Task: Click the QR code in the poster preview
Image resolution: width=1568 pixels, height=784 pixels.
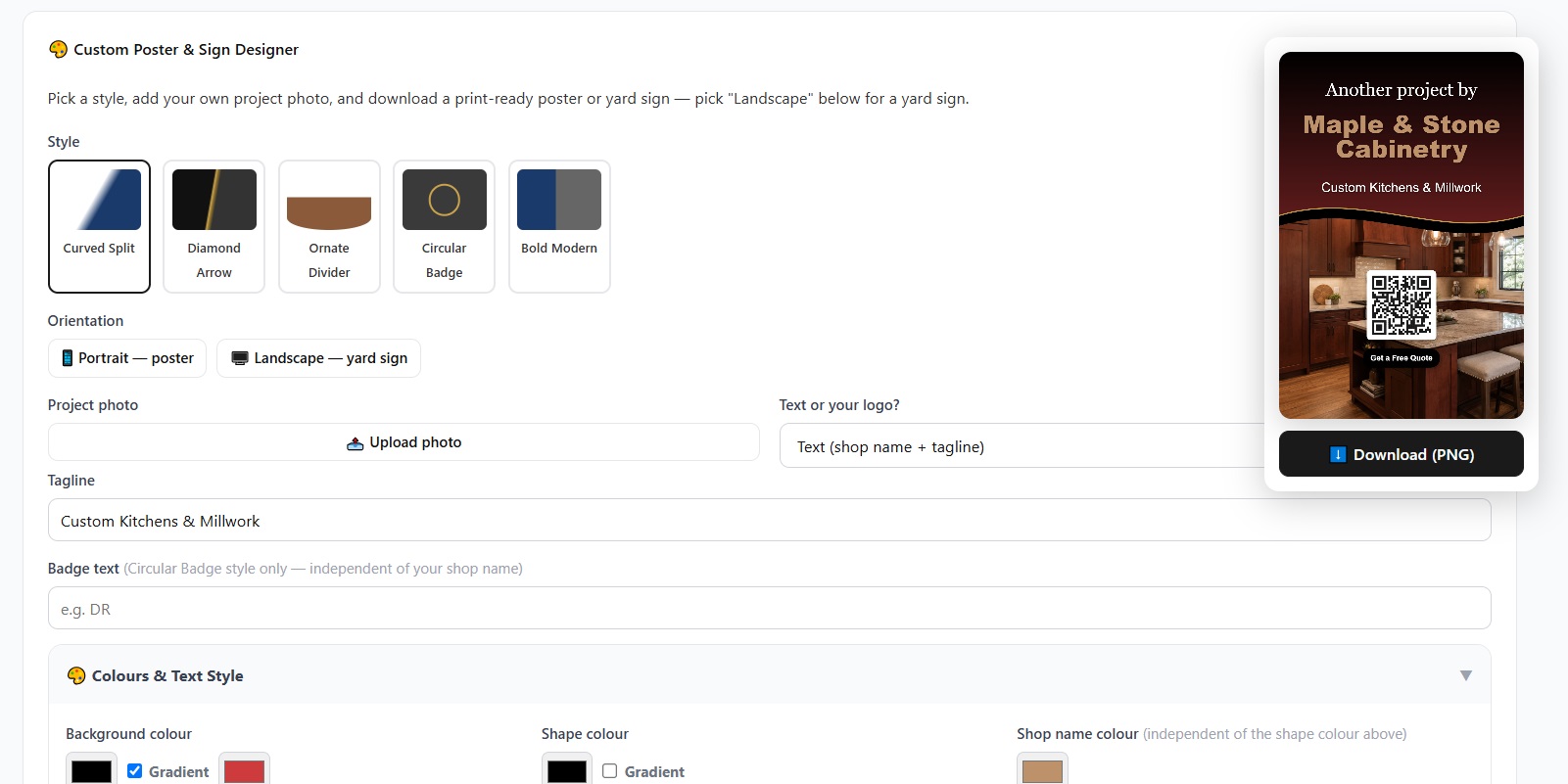Action: [1402, 305]
